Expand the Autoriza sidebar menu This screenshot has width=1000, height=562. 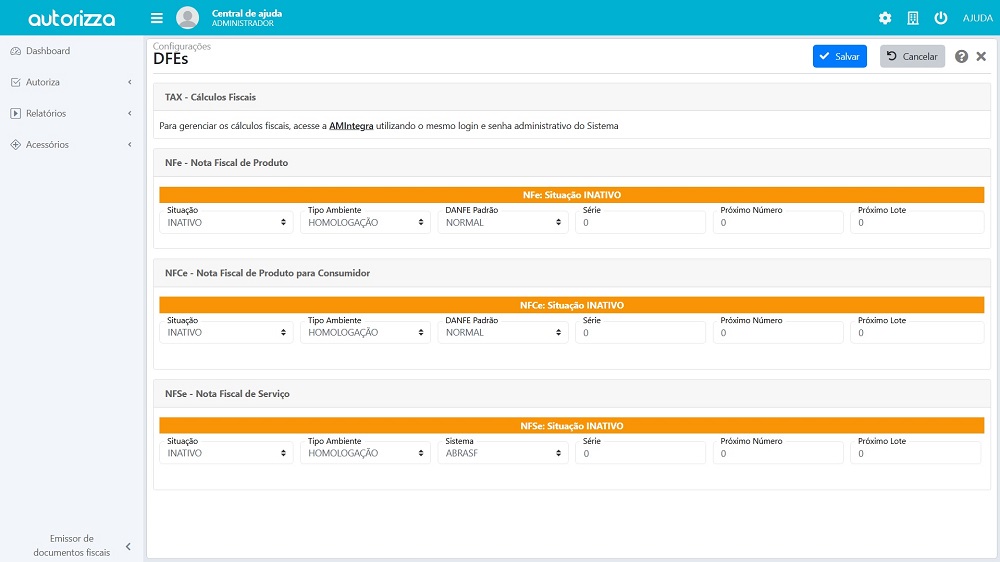click(x=70, y=82)
